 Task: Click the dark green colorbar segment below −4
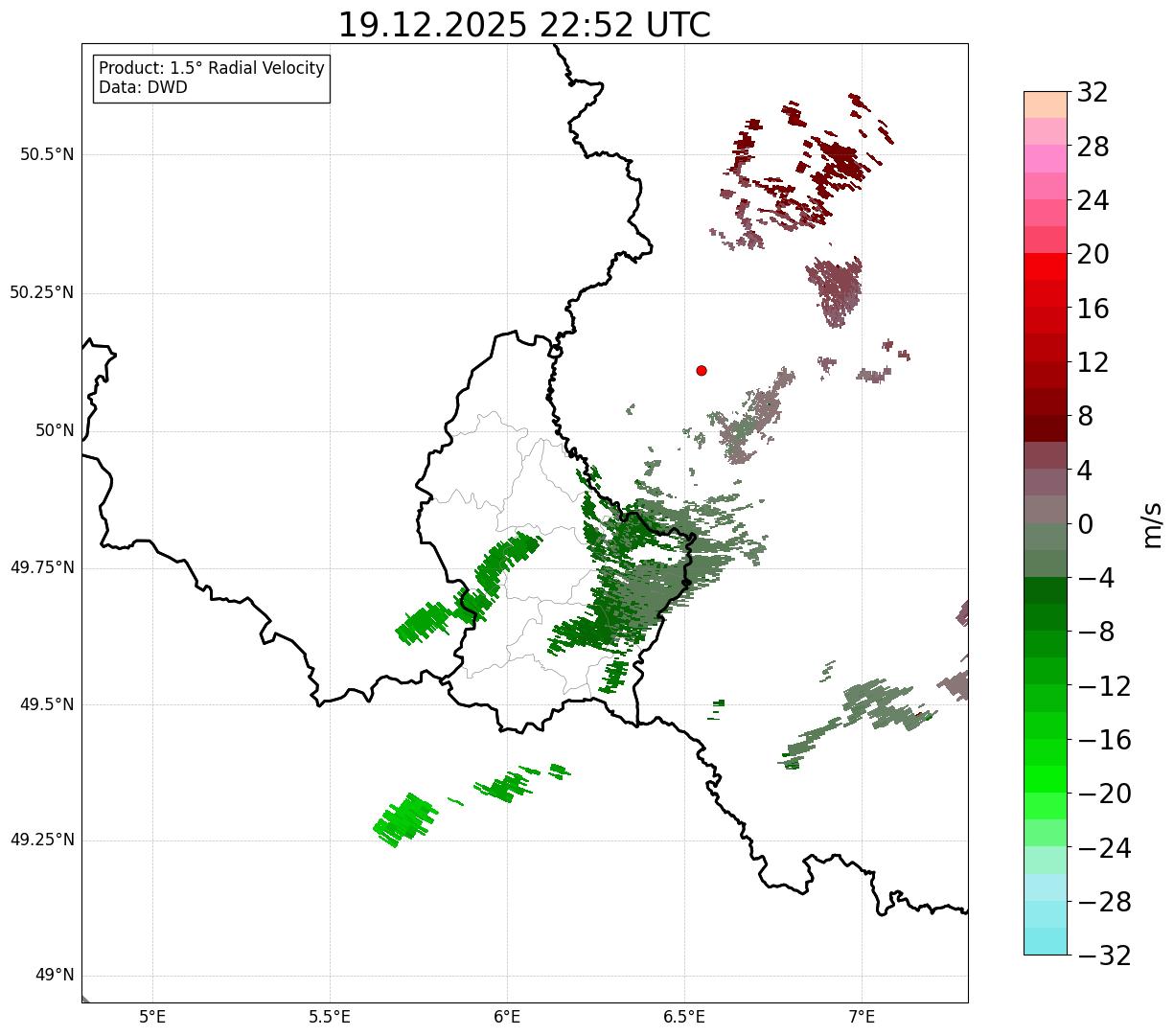tap(1046, 590)
